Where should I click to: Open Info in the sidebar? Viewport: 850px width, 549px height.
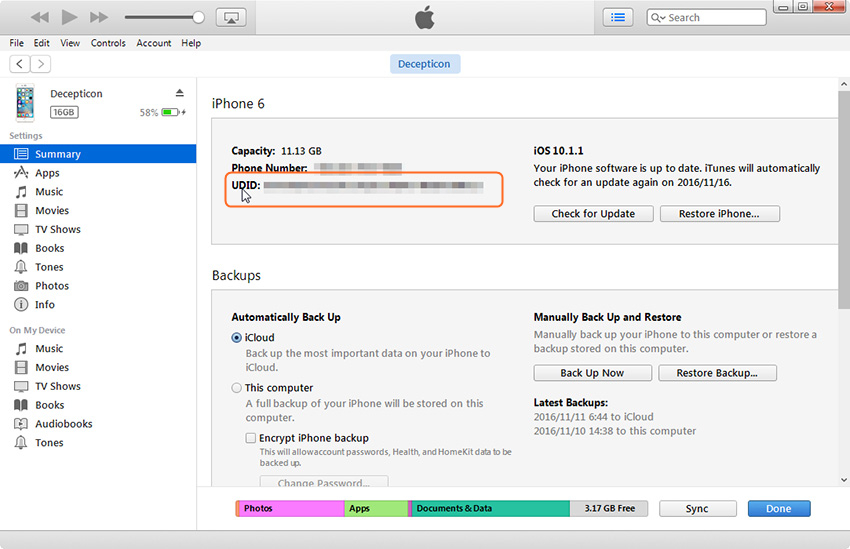[98, 305]
